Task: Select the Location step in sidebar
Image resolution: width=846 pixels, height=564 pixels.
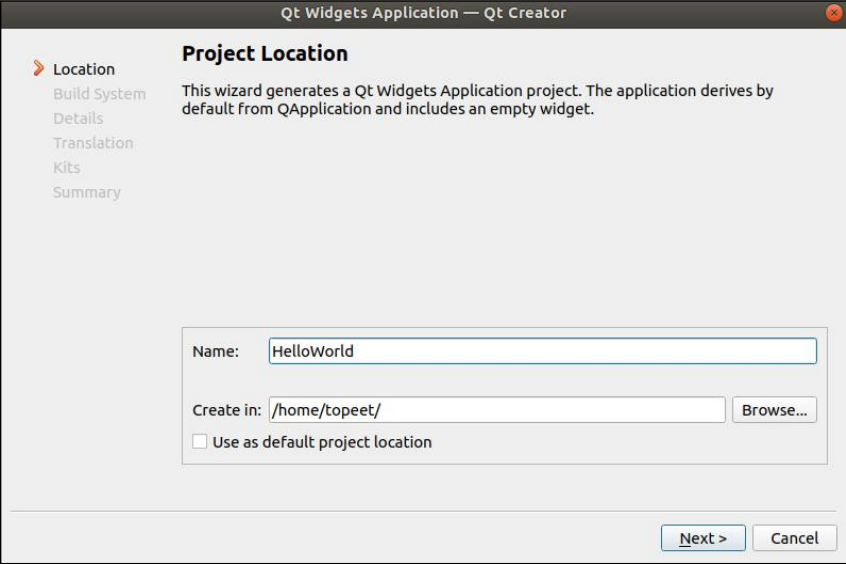Action: tap(84, 70)
